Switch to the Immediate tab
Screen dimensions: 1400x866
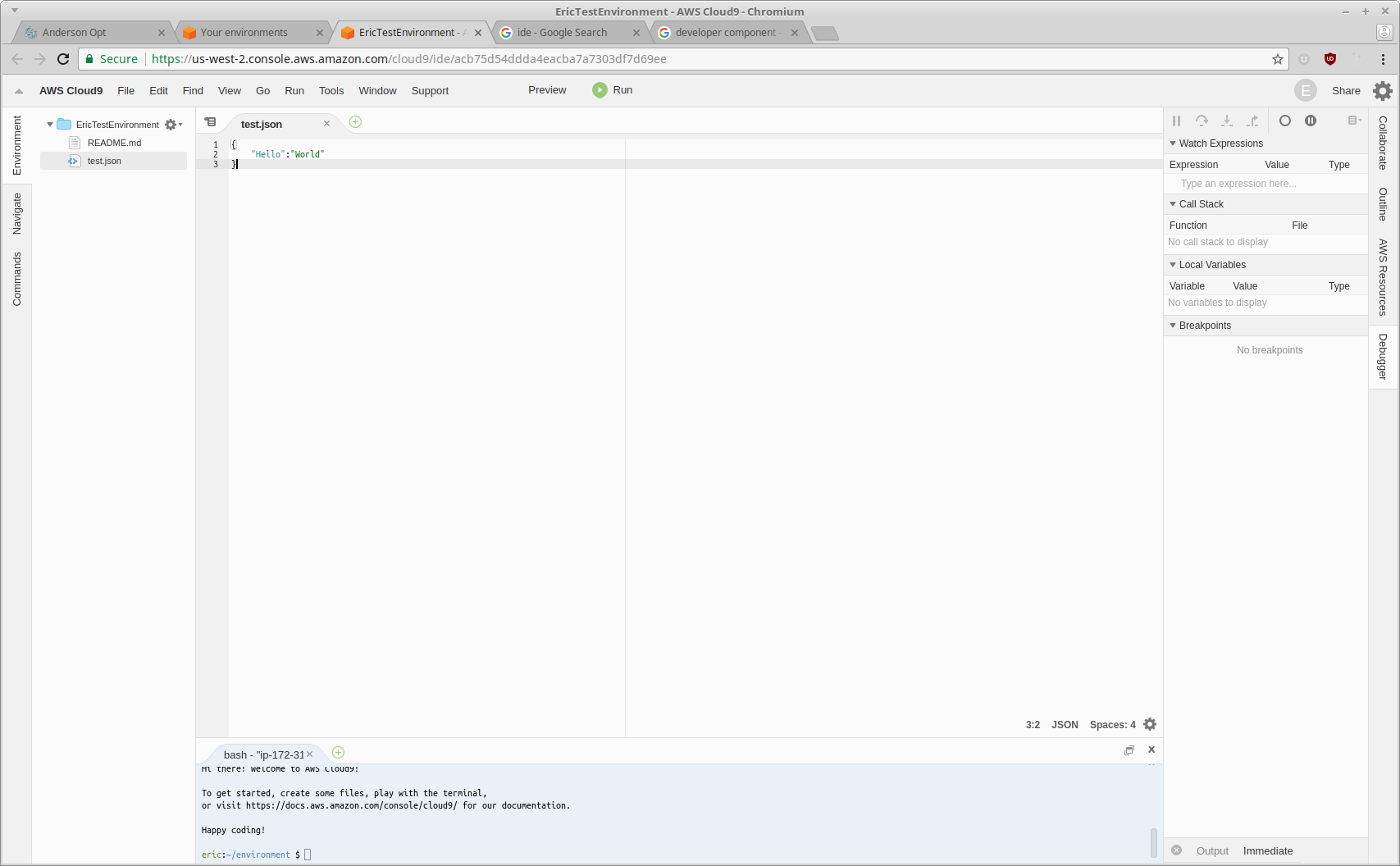tap(1267, 851)
